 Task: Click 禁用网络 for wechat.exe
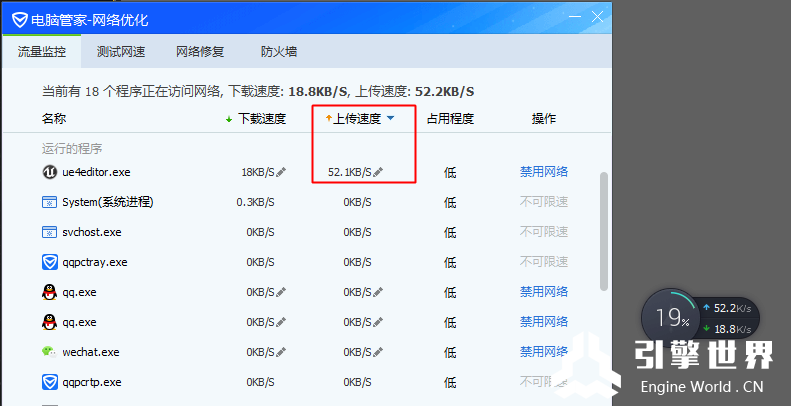(x=544, y=352)
